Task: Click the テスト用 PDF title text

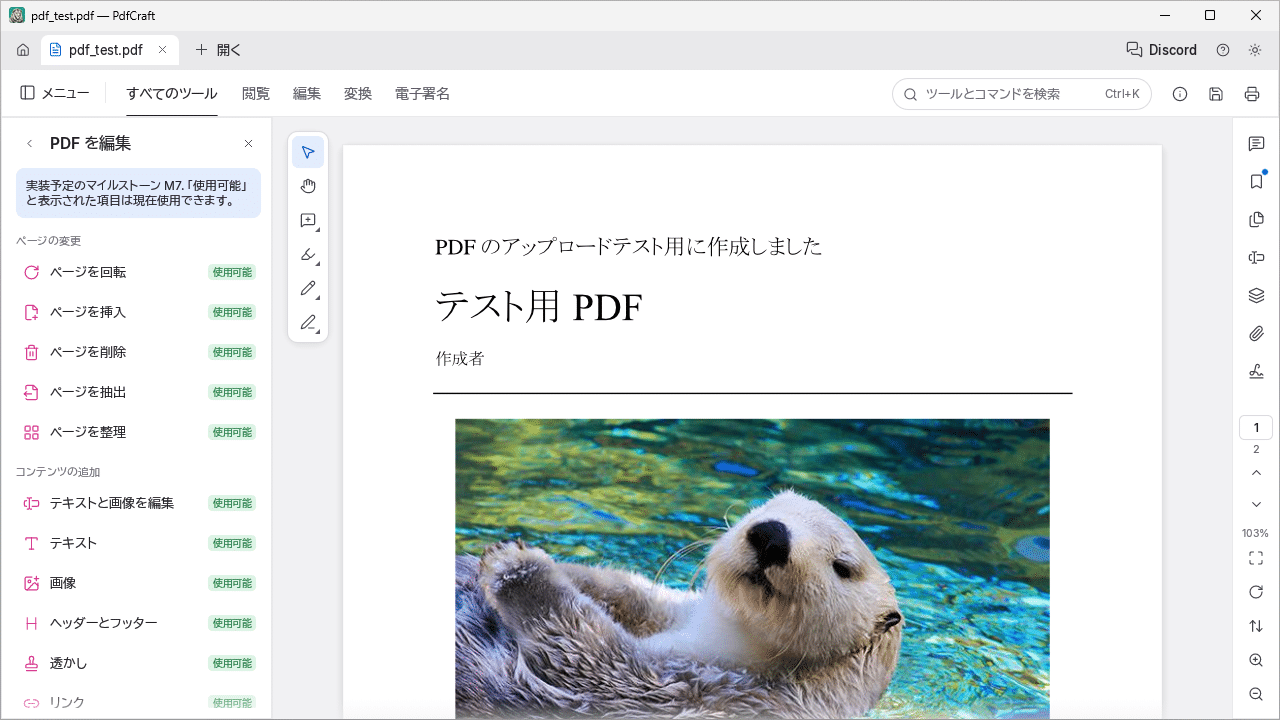Action: 538,307
